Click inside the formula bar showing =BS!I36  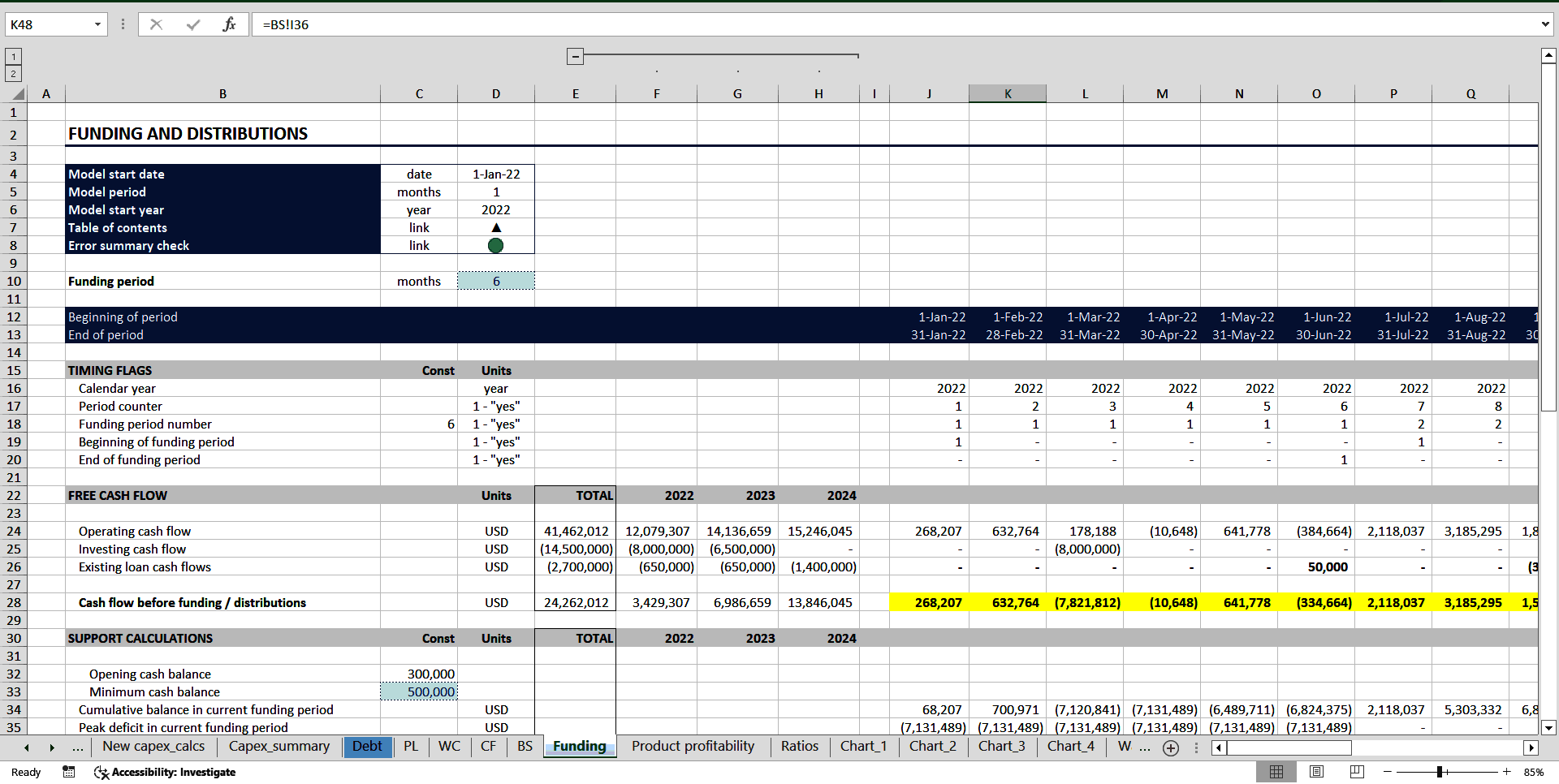coord(893,24)
